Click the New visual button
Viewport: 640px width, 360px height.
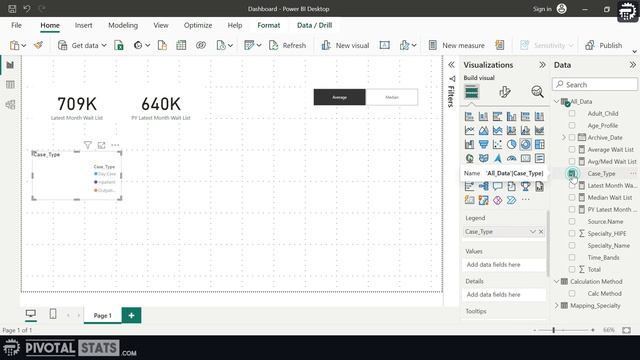[345, 45]
